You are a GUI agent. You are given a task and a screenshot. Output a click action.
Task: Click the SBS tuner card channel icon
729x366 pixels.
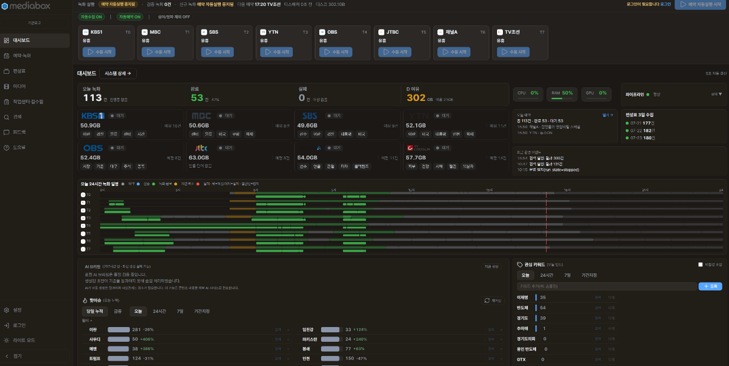click(204, 32)
